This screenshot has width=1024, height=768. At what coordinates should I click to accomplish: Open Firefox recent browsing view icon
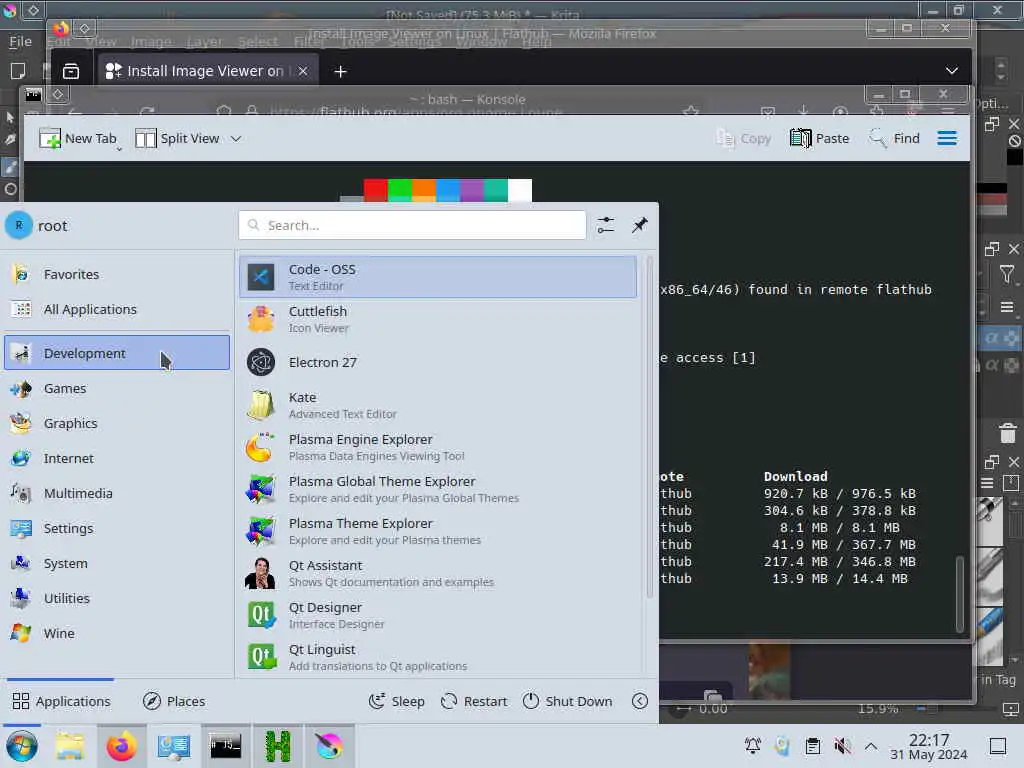71,71
